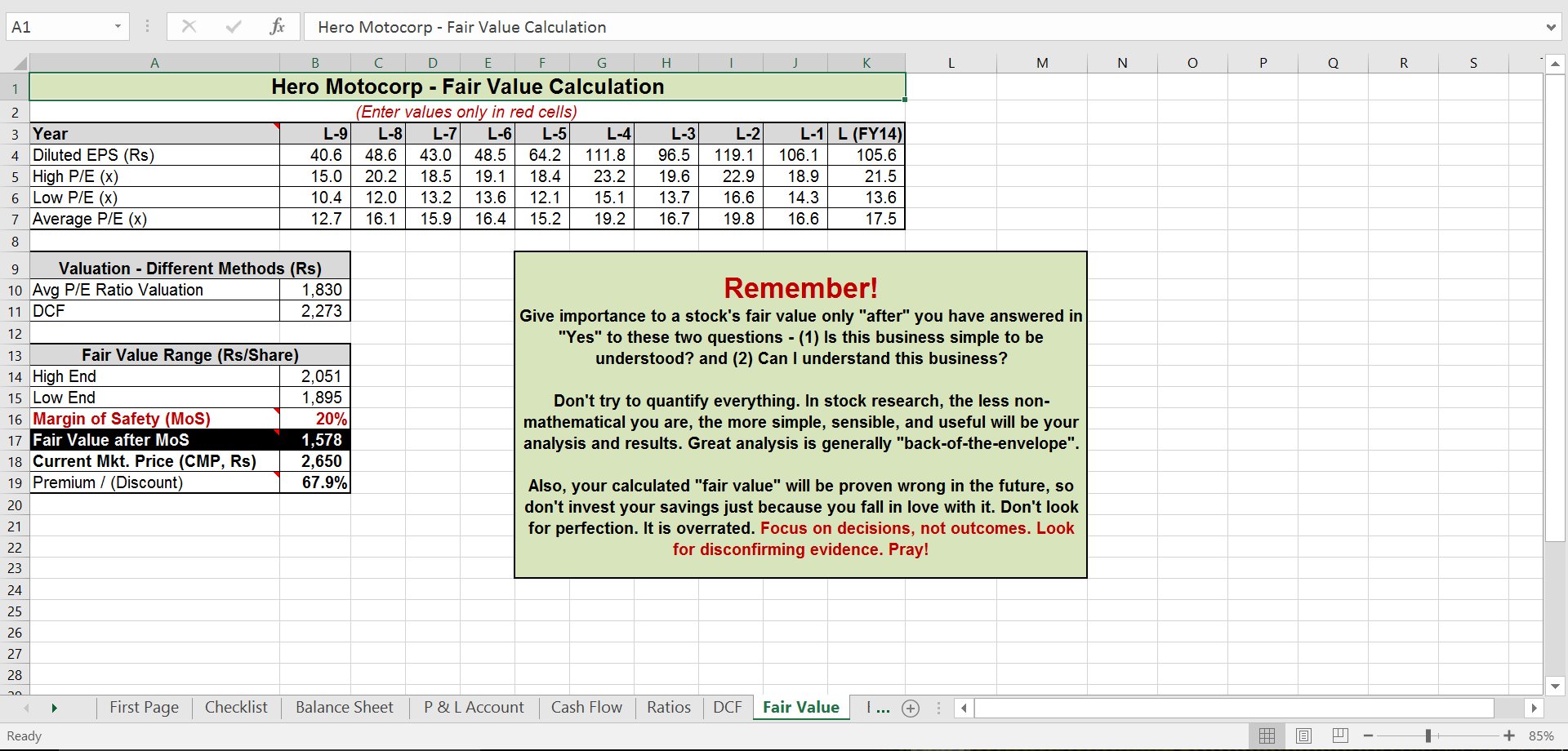
Task: Click Ready status bar indicator
Action: [24, 735]
